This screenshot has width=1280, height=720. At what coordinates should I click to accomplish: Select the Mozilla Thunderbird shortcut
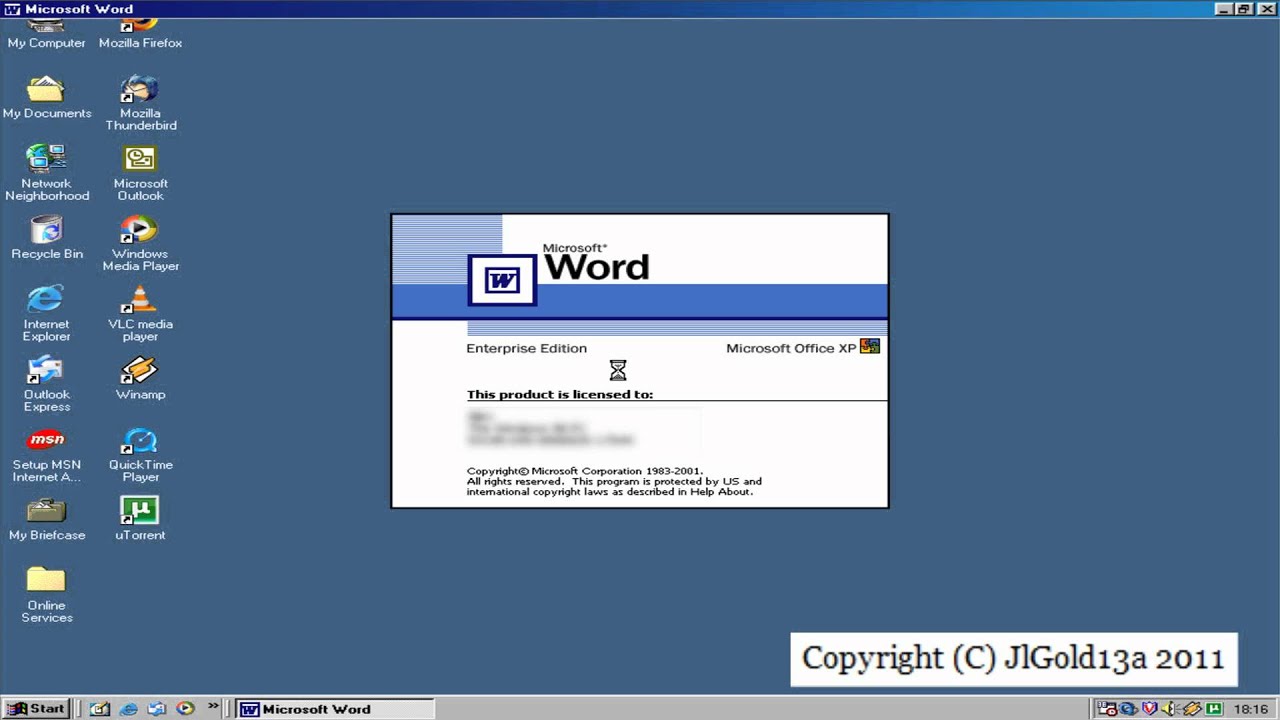[x=140, y=103]
